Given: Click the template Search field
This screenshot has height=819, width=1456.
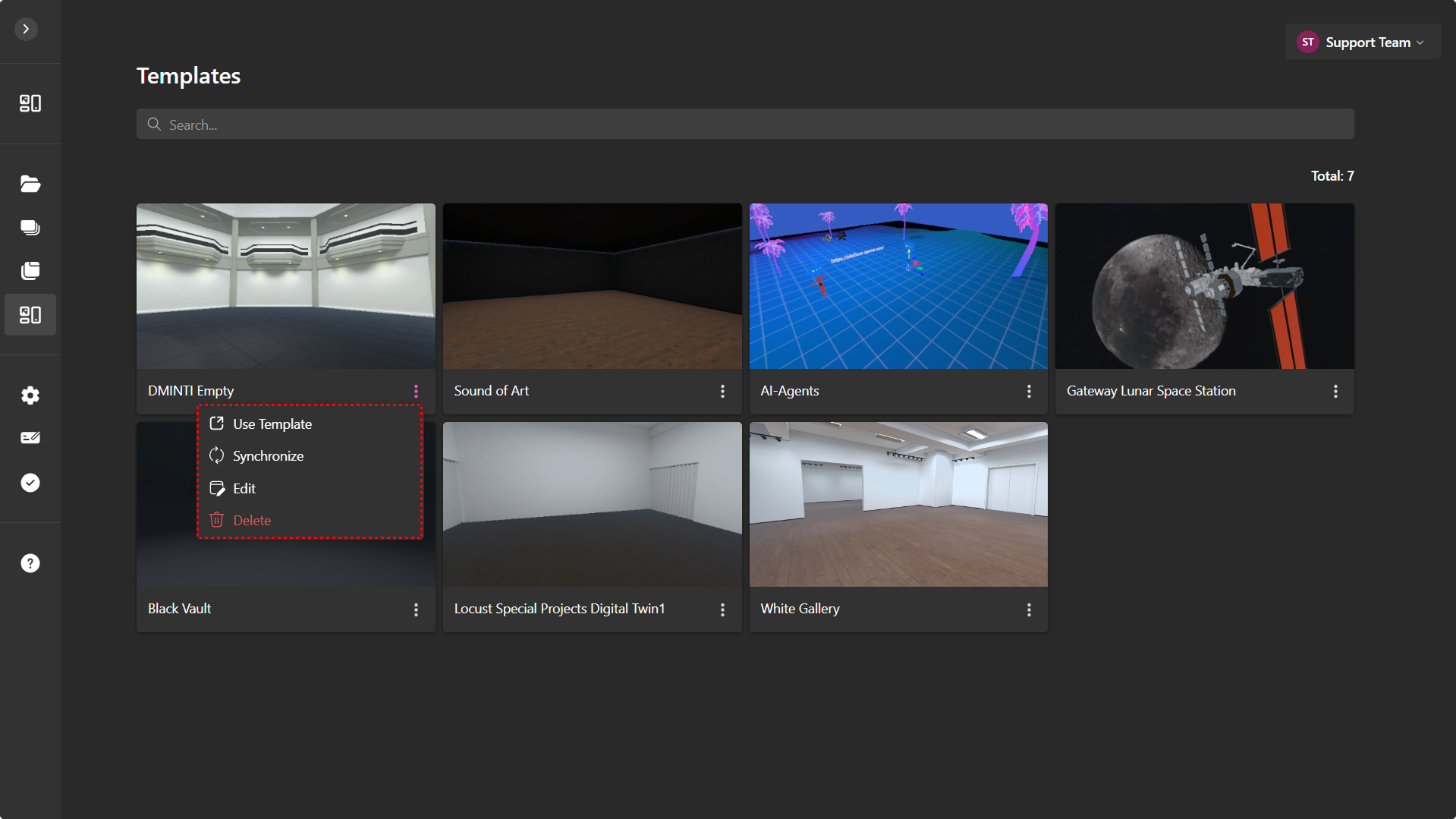Looking at the screenshot, I should tap(745, 124).
